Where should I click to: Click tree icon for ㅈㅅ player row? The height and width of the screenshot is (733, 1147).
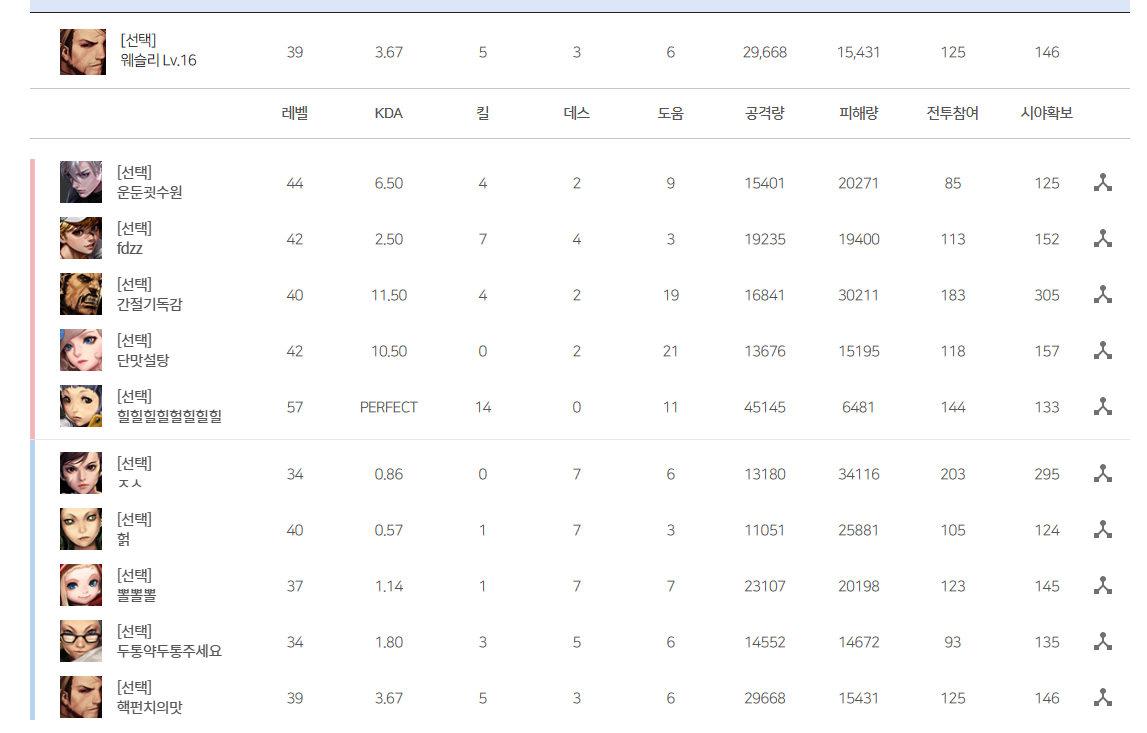[x=1102, y=474]
